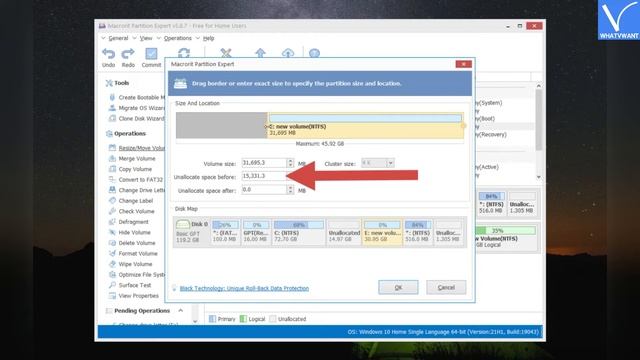Open the View menu
Image resolution: width=640 pixels, height=360 pixels.
point(146,38)
